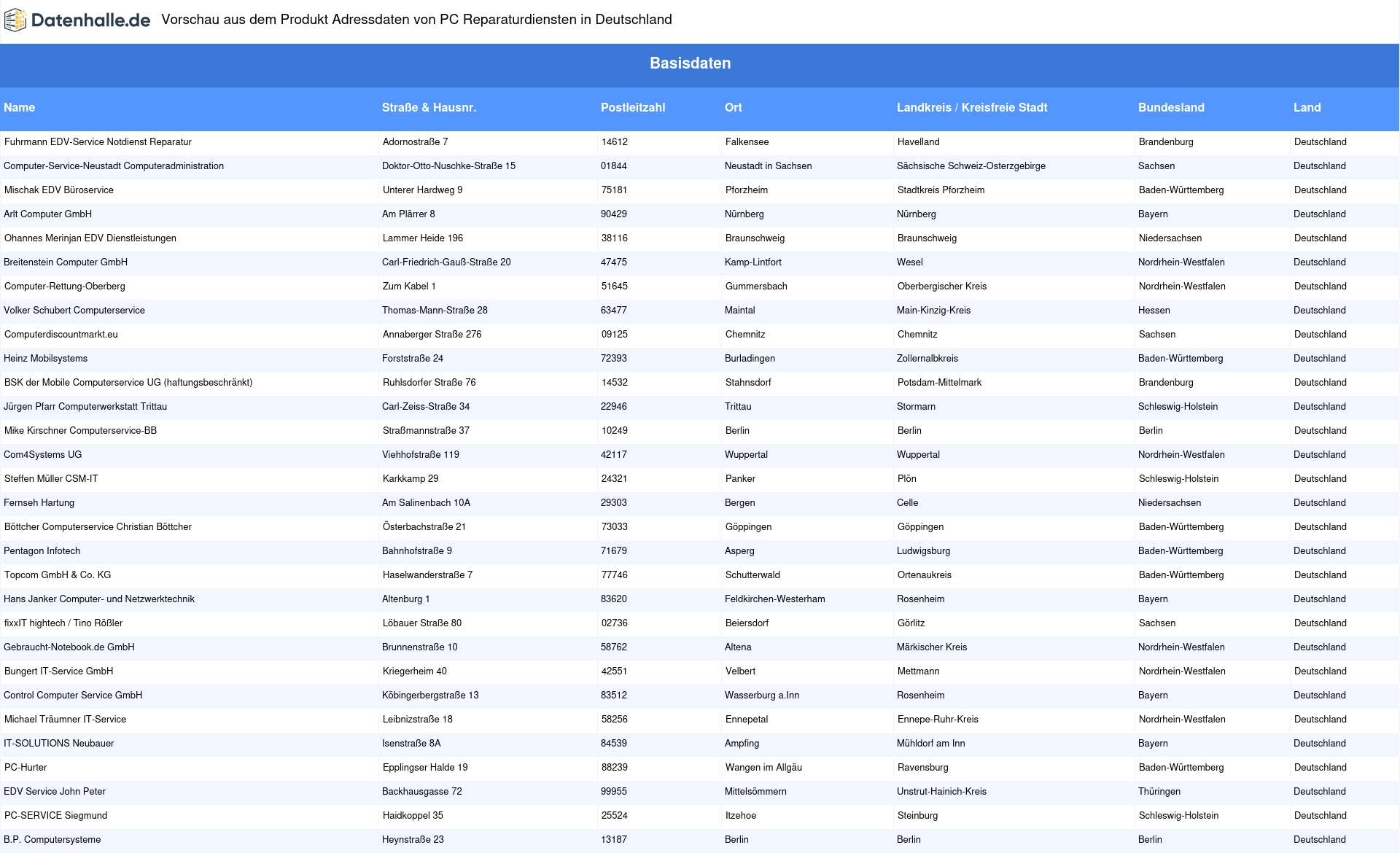Viewport: 1400px width, 853px height.
Task: Select the Land column header
Action: [x=1307, y=108]
